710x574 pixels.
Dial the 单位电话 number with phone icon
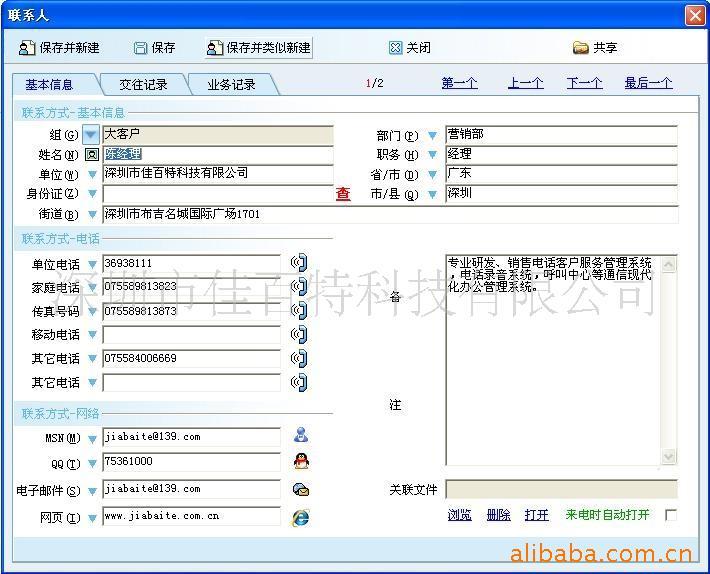(299, 263)
